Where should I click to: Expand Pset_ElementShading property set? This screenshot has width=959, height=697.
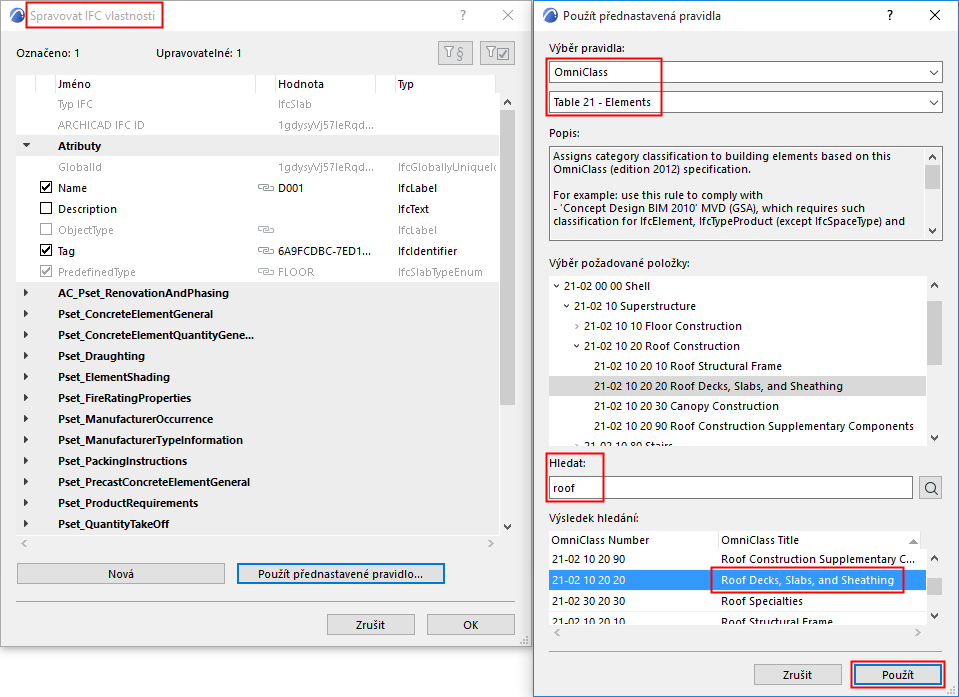(26, 377)
